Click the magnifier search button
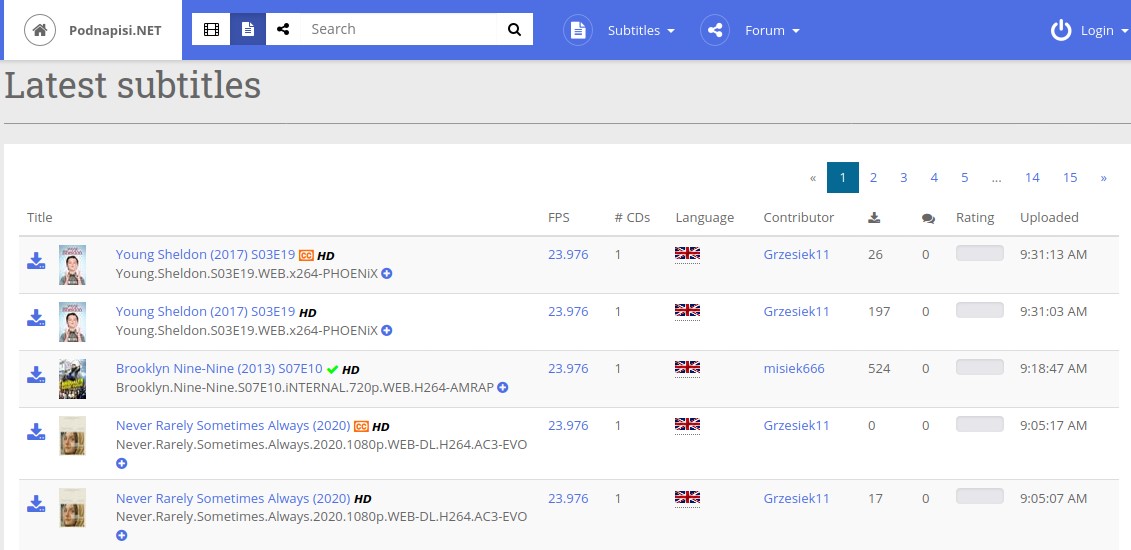The height and width of the screenshot is (550, 1131). point(514,30)
